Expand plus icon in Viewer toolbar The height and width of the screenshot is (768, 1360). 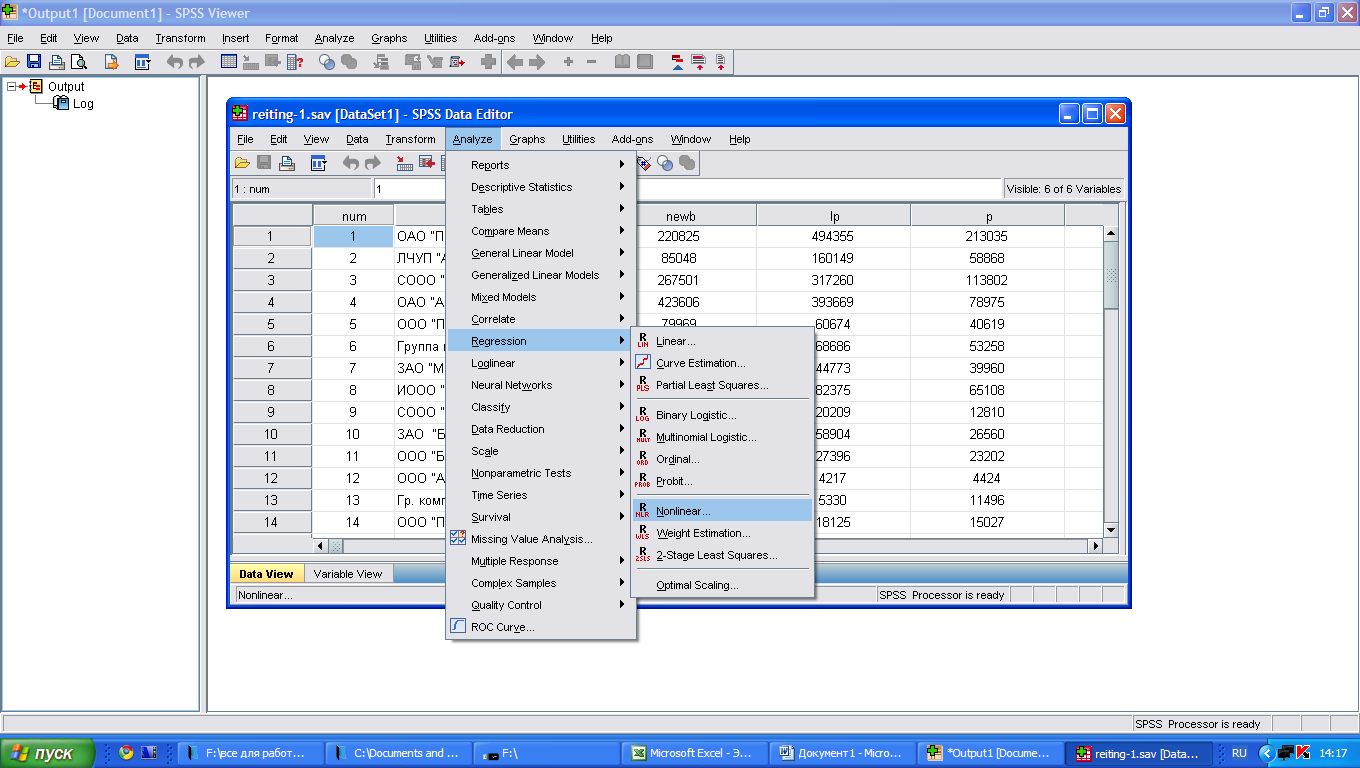pos(568,62)
